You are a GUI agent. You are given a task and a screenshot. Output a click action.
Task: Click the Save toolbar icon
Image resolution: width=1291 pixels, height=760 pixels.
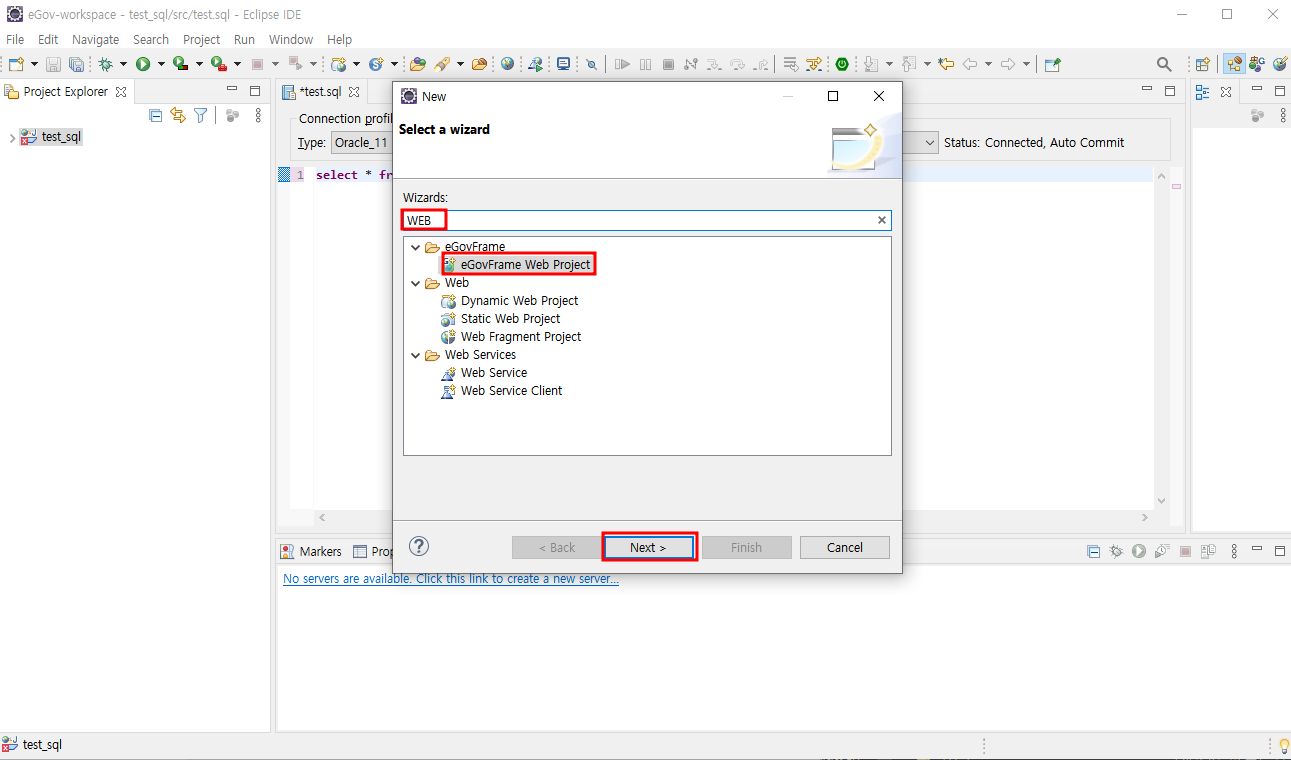tap(53, 64)
